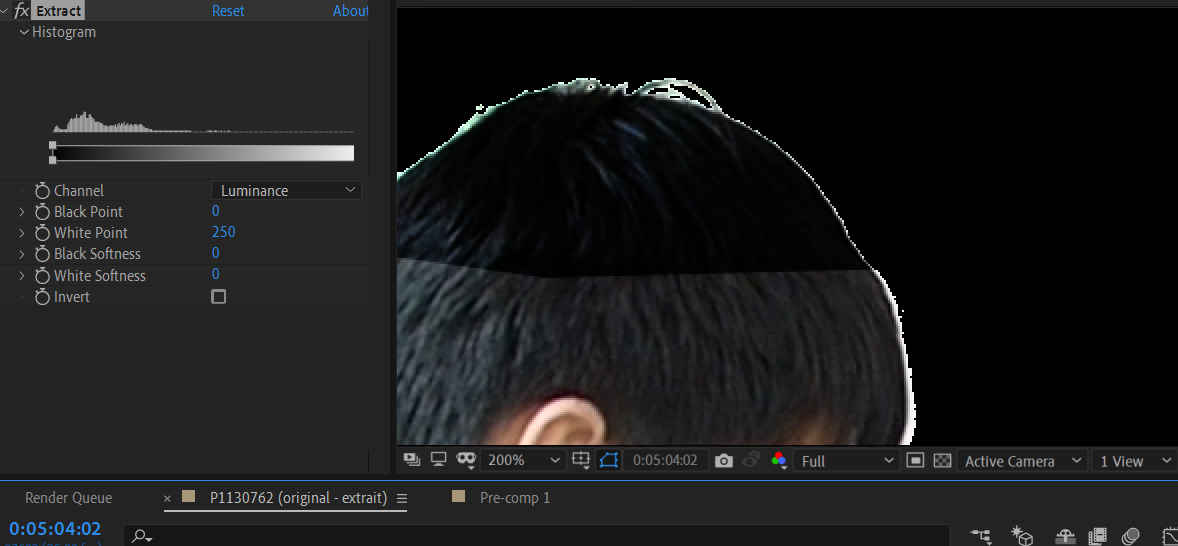The image size is (1178, 546).
Task: Click the About link for Extract
Action: pos(350,11)
